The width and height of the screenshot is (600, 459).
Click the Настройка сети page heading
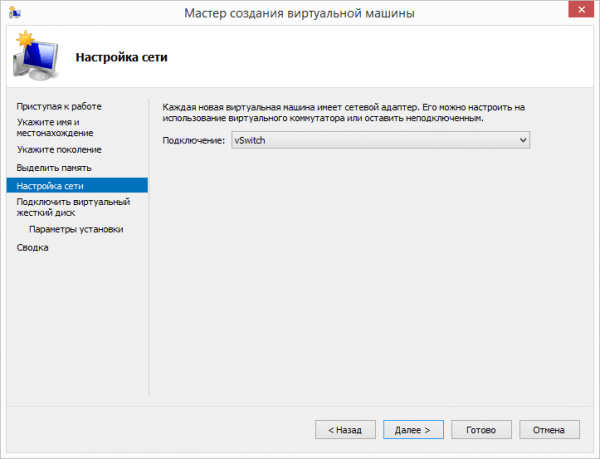pos(121,57)
